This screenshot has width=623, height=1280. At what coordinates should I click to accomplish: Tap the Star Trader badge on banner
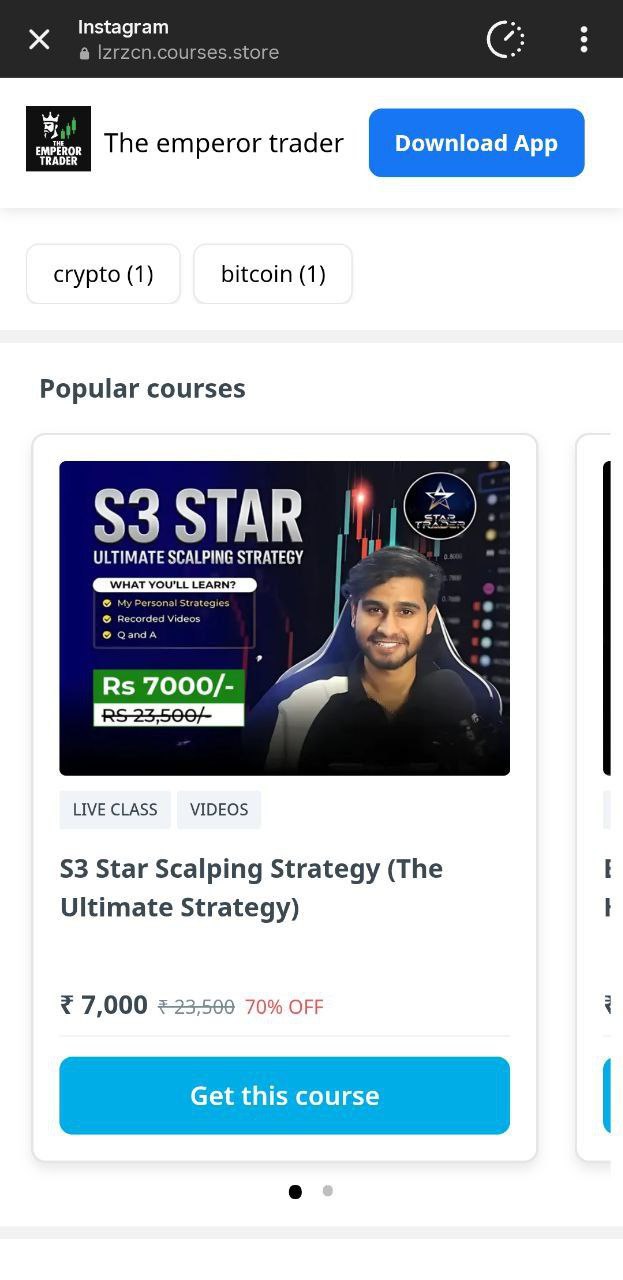[440, 507]
